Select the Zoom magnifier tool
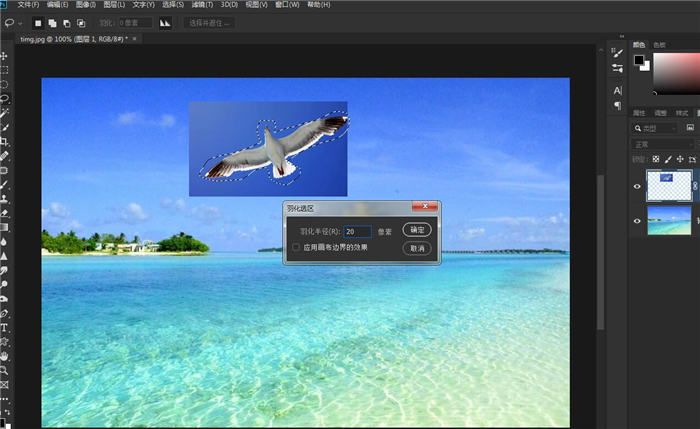The height and width of the screenshot is (429, 700). 5,370
